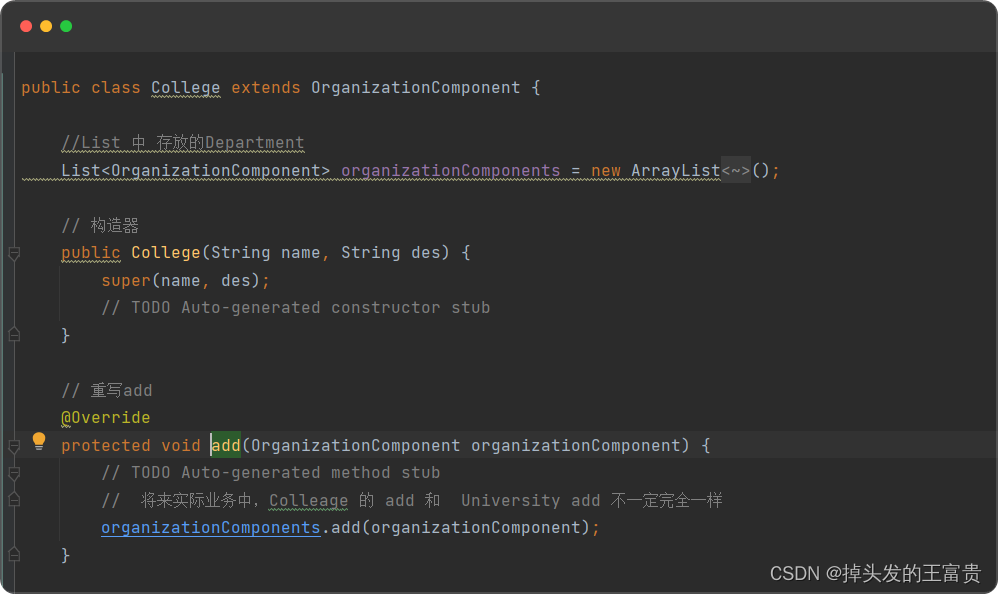The image size is (998, 594).
Task: Click the underlined organizationComponents link
Action: [x=211, y=528]
